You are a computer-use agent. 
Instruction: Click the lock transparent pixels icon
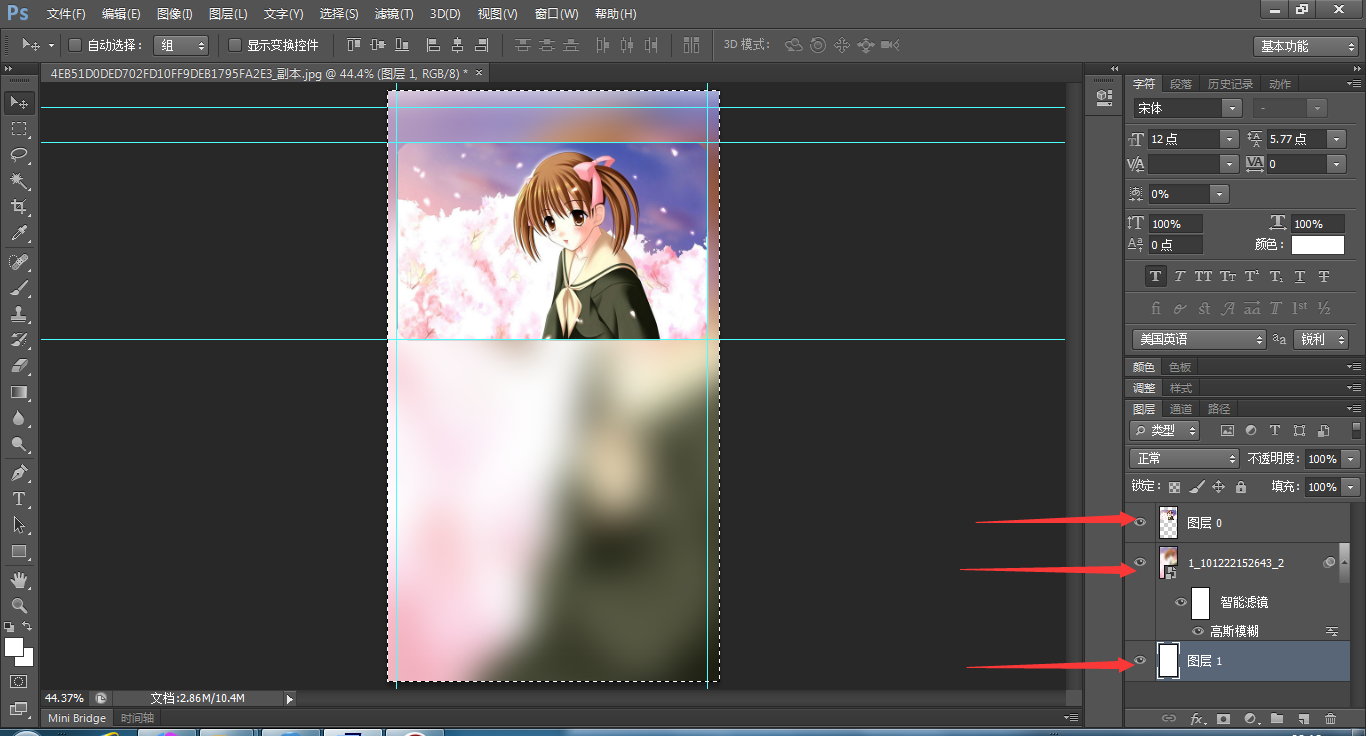click(1174, 487)
